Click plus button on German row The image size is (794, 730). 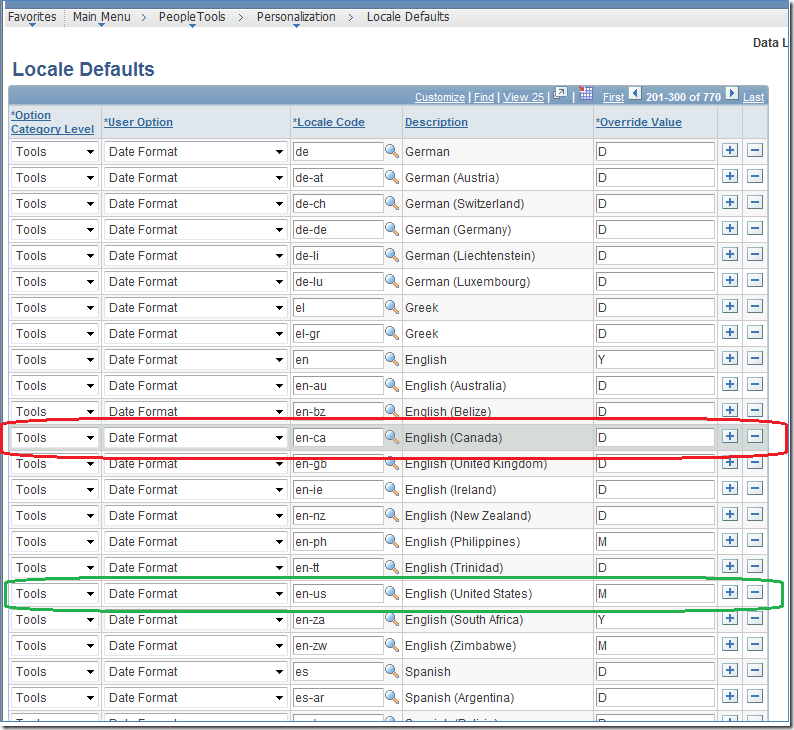730,151
